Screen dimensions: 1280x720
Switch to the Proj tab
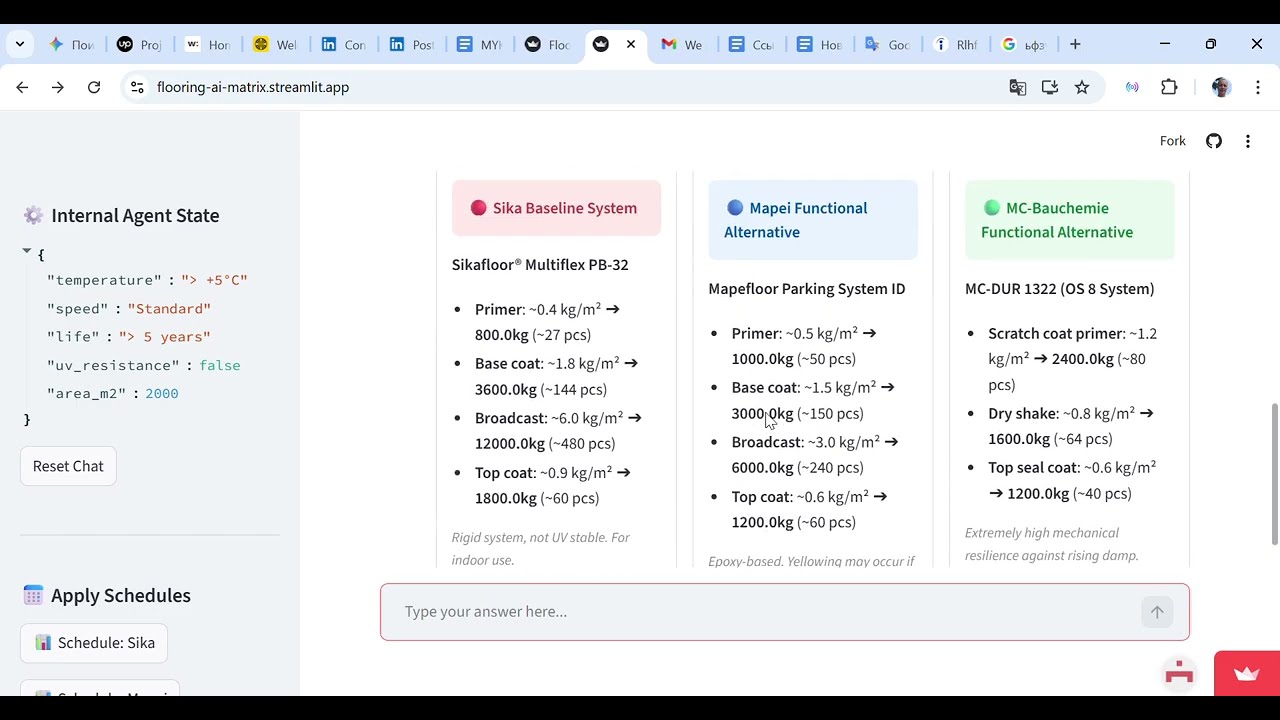(140, 44)
